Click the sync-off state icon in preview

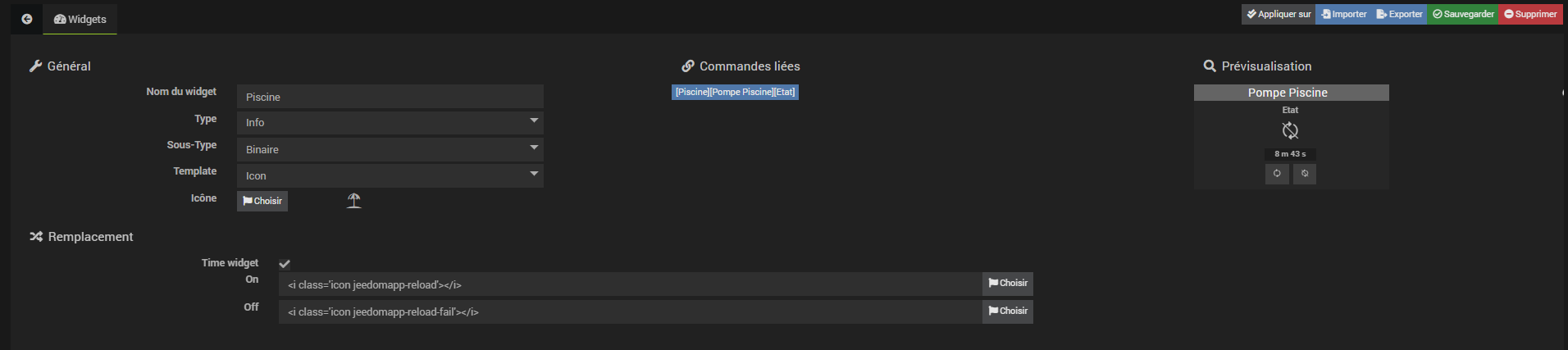coord(1290,130)
